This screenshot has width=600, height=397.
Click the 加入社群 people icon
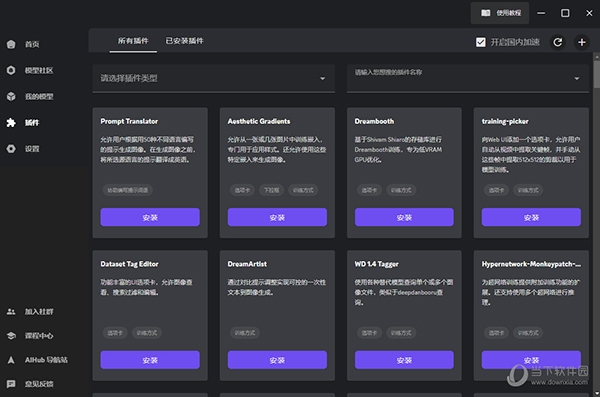point(11,312)
